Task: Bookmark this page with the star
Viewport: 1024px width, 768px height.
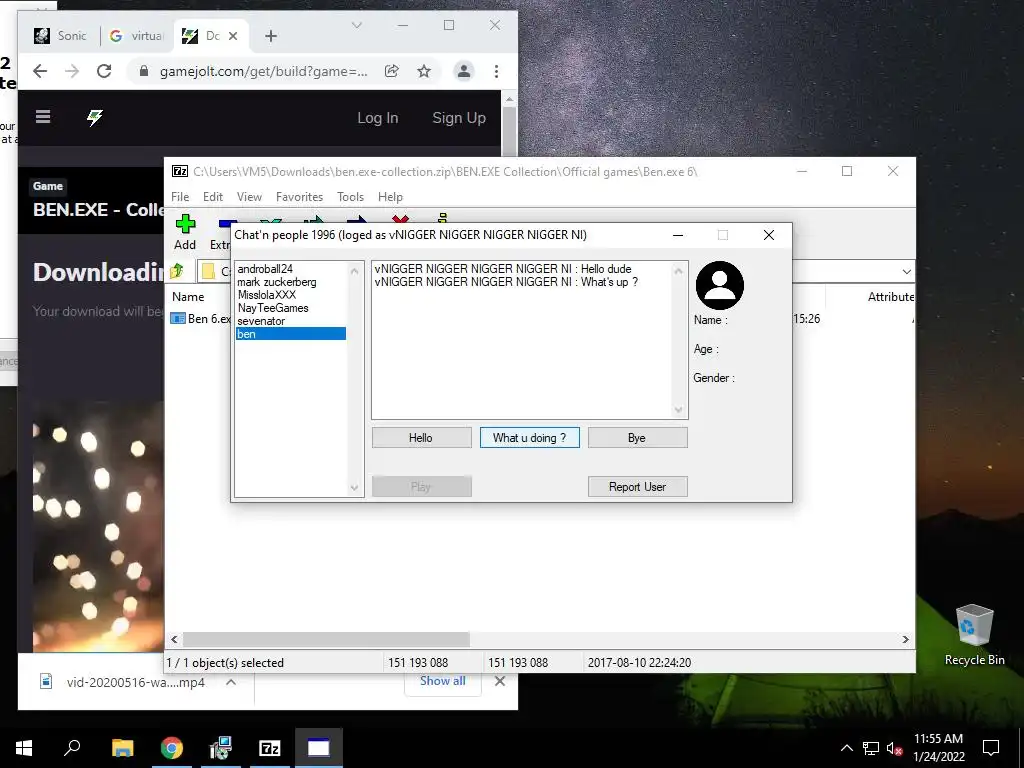Action: pos(424,71)
